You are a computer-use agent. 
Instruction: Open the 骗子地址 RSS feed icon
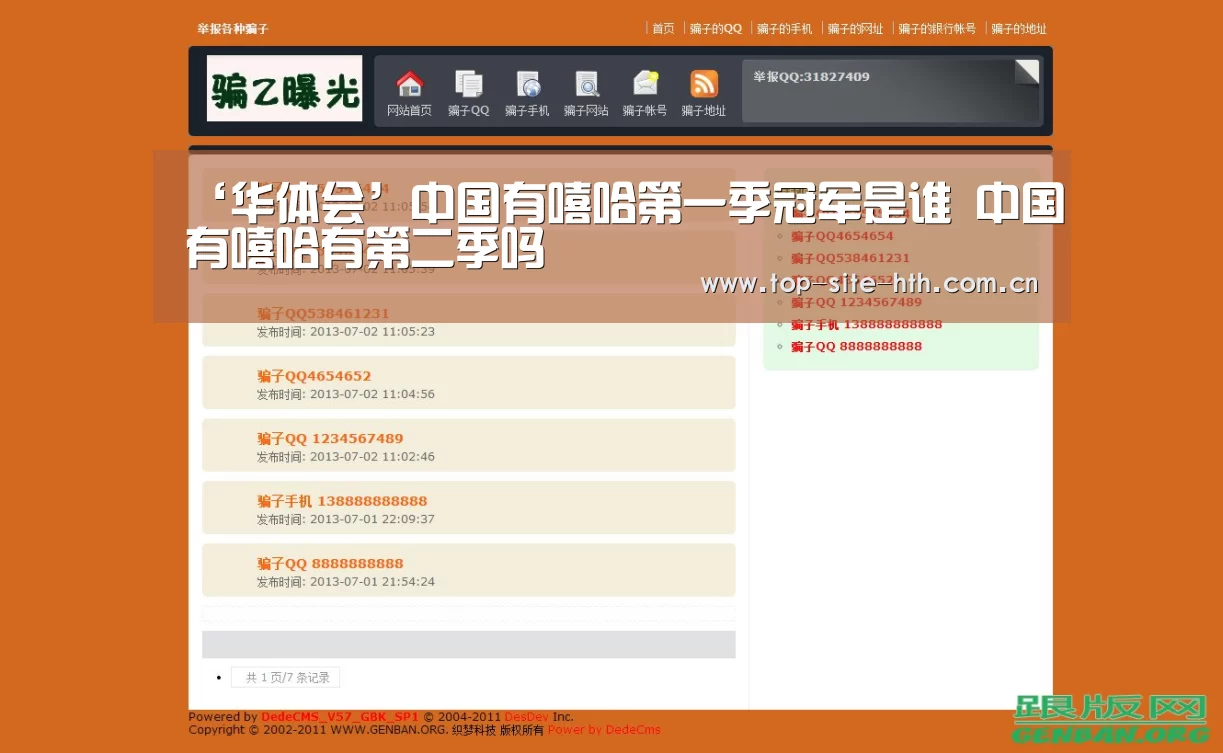(704, 84)
